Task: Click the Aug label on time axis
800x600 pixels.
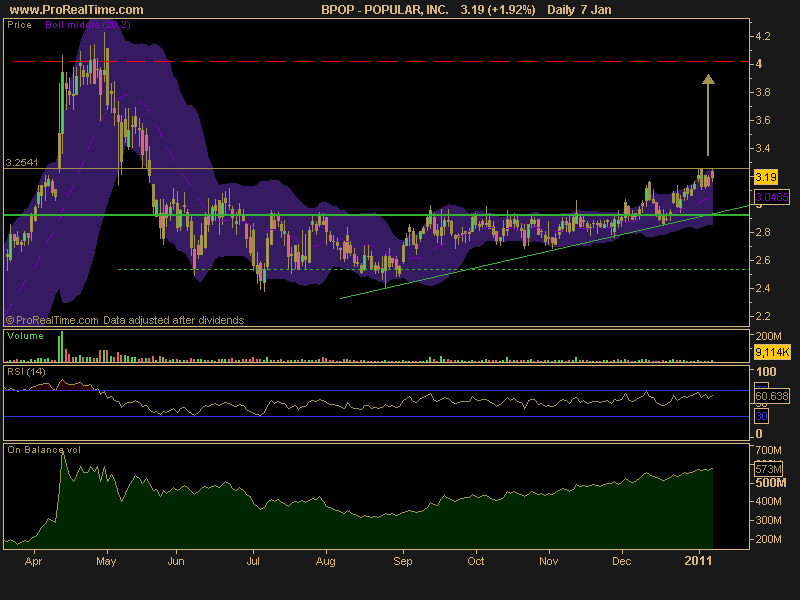Action: point(326,561)
